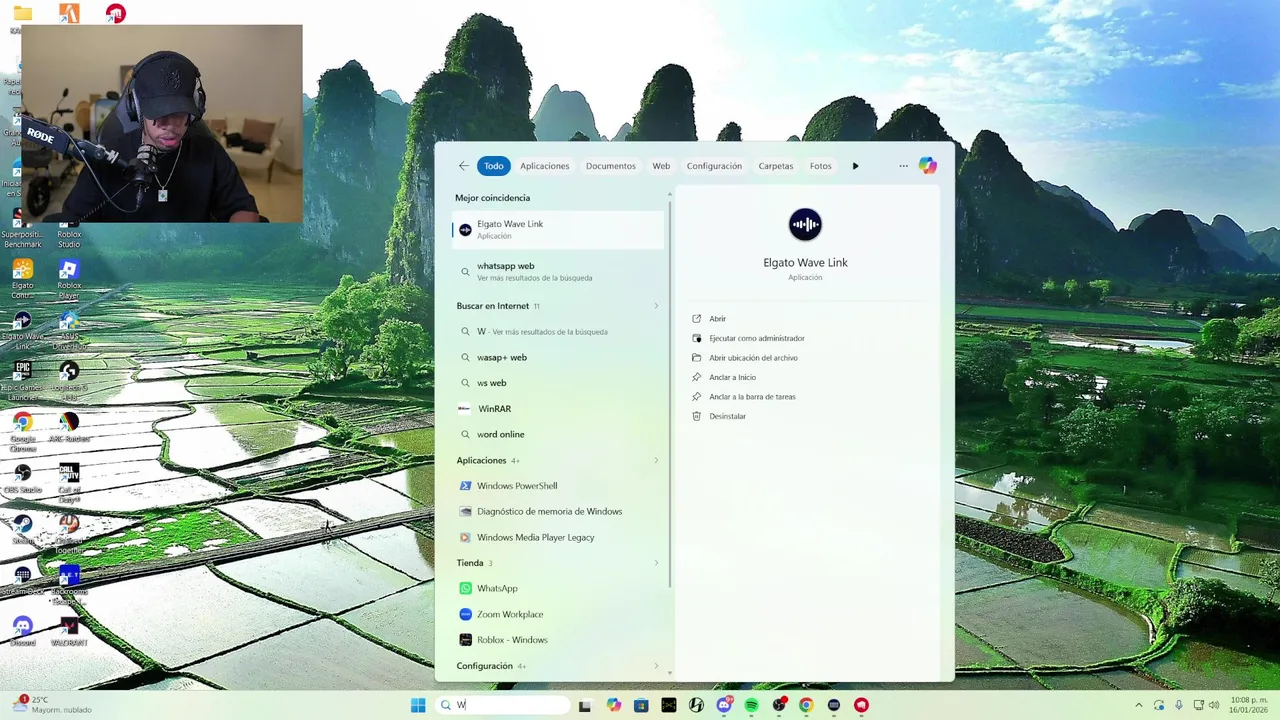Expand the Tienda results section arrow
1280x720 pixels.
[x=657, y=563]
